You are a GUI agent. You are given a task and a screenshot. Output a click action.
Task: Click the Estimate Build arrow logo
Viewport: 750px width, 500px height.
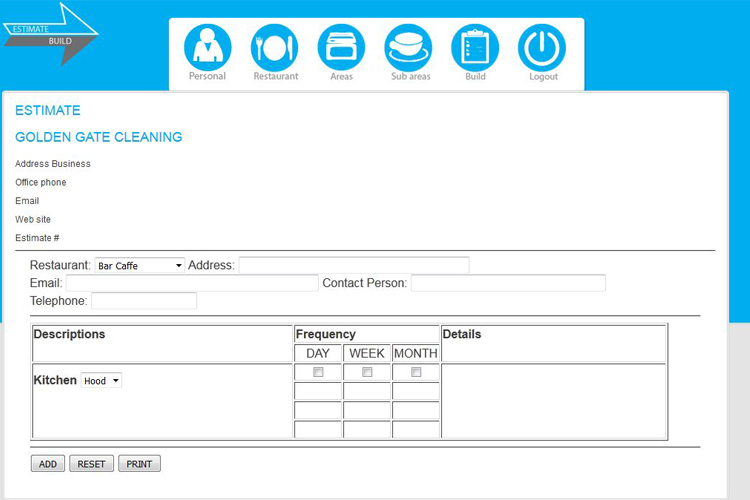tap(50, 33)
